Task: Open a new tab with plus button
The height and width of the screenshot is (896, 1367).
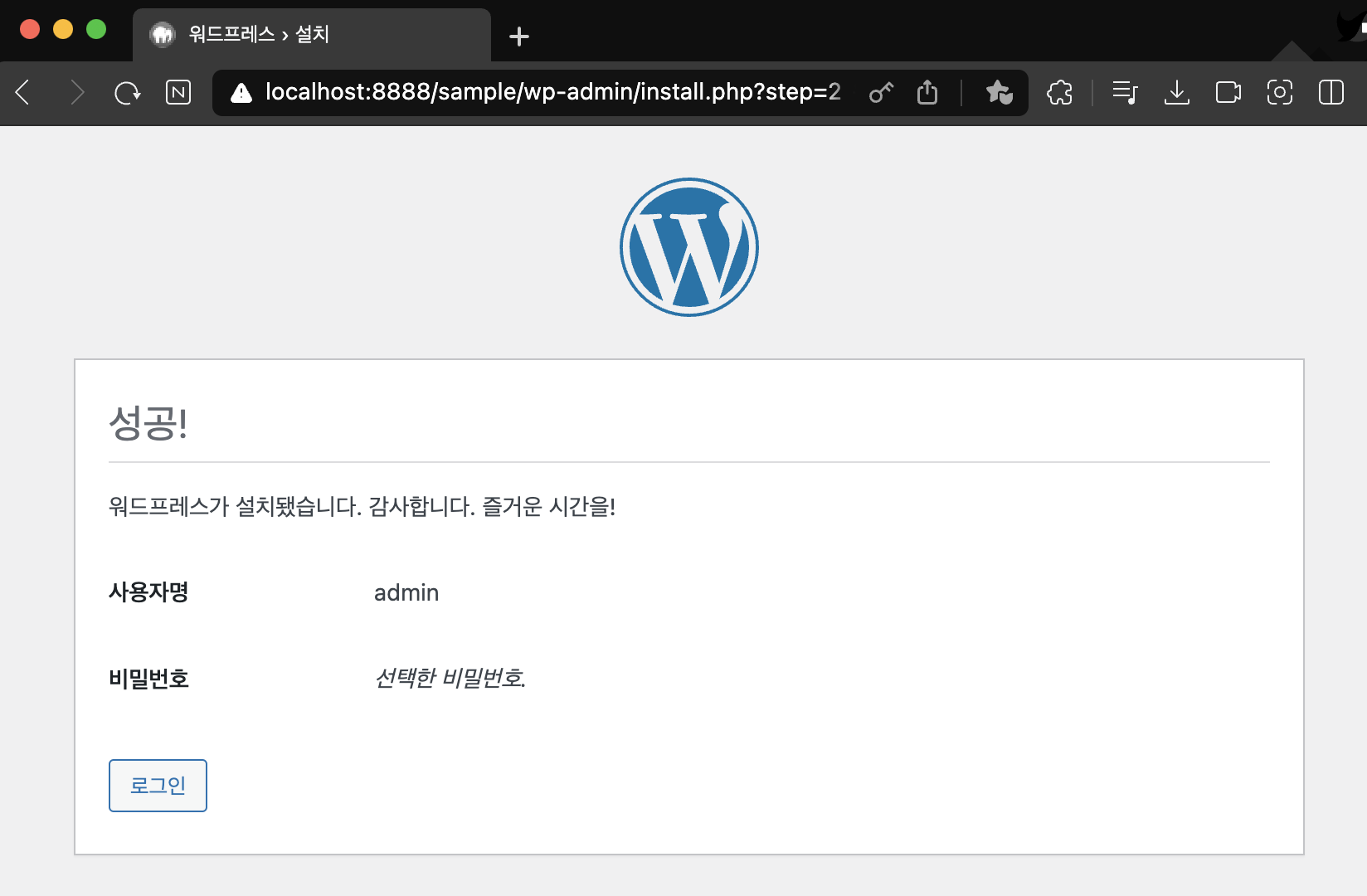Action: pyautogui.click(x=519, y=37)
